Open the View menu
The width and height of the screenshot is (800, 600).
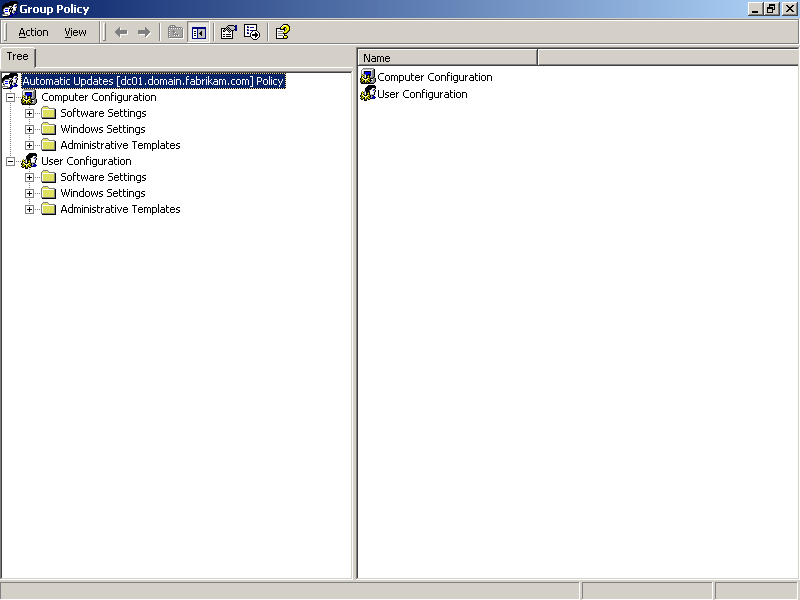click(x=75, y=32)
